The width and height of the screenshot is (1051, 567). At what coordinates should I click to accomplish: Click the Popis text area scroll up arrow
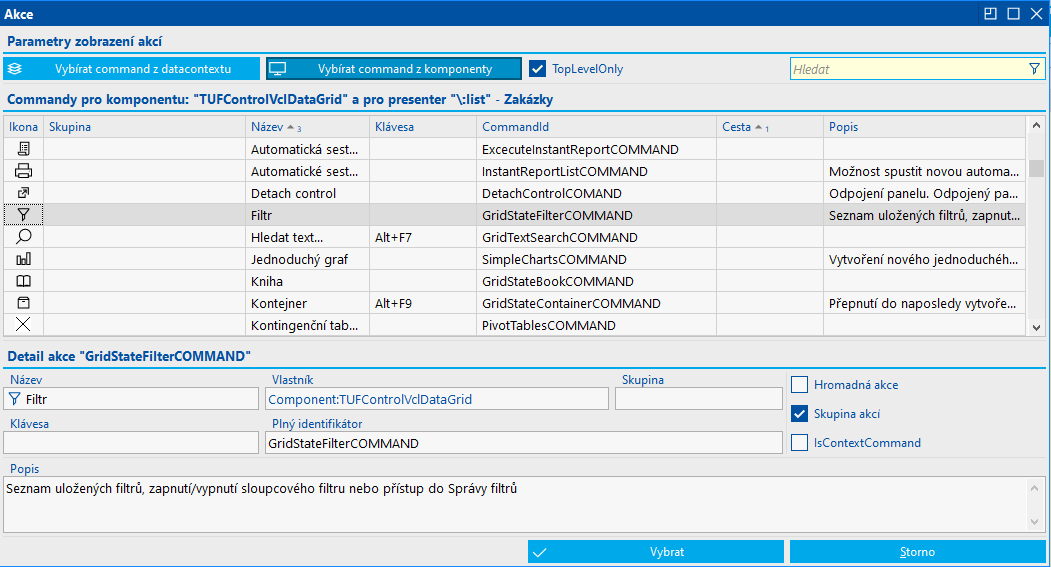1034,488
